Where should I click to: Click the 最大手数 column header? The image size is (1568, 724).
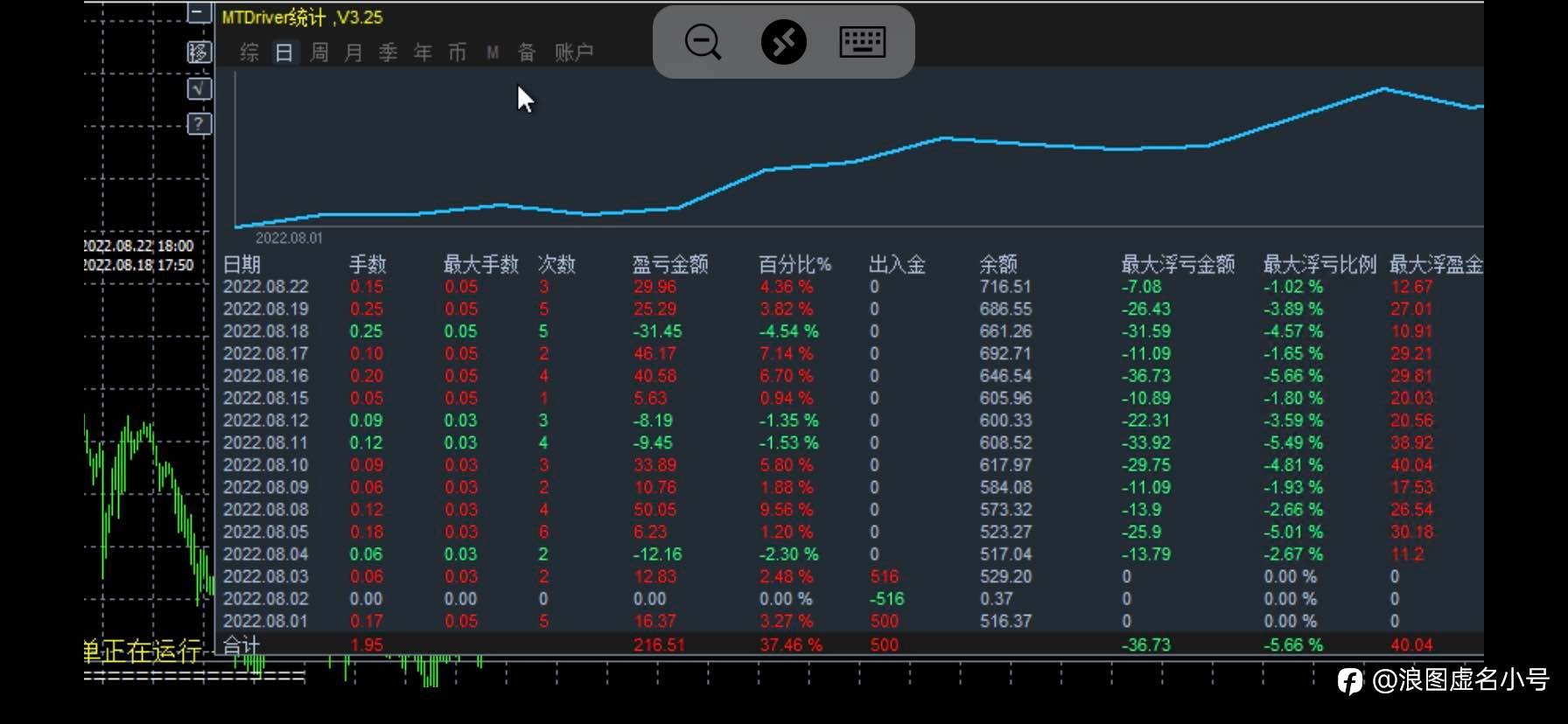click(481, 264)
